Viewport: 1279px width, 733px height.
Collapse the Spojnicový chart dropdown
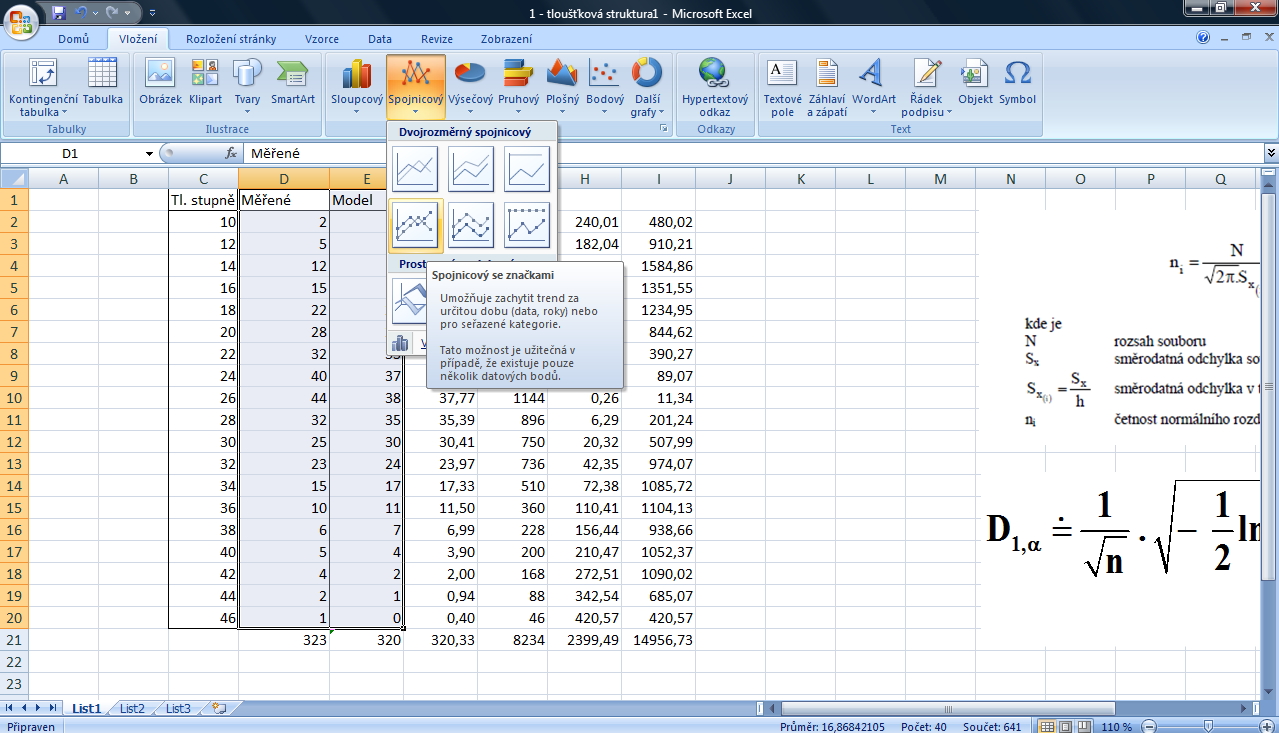click(416, 88)
